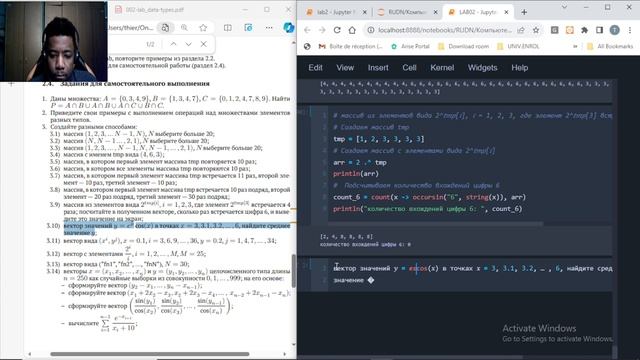Open Jupyter Cell menu
This screenshot has height=360, width=640.
pyautogui.click(x=409, y=68)
